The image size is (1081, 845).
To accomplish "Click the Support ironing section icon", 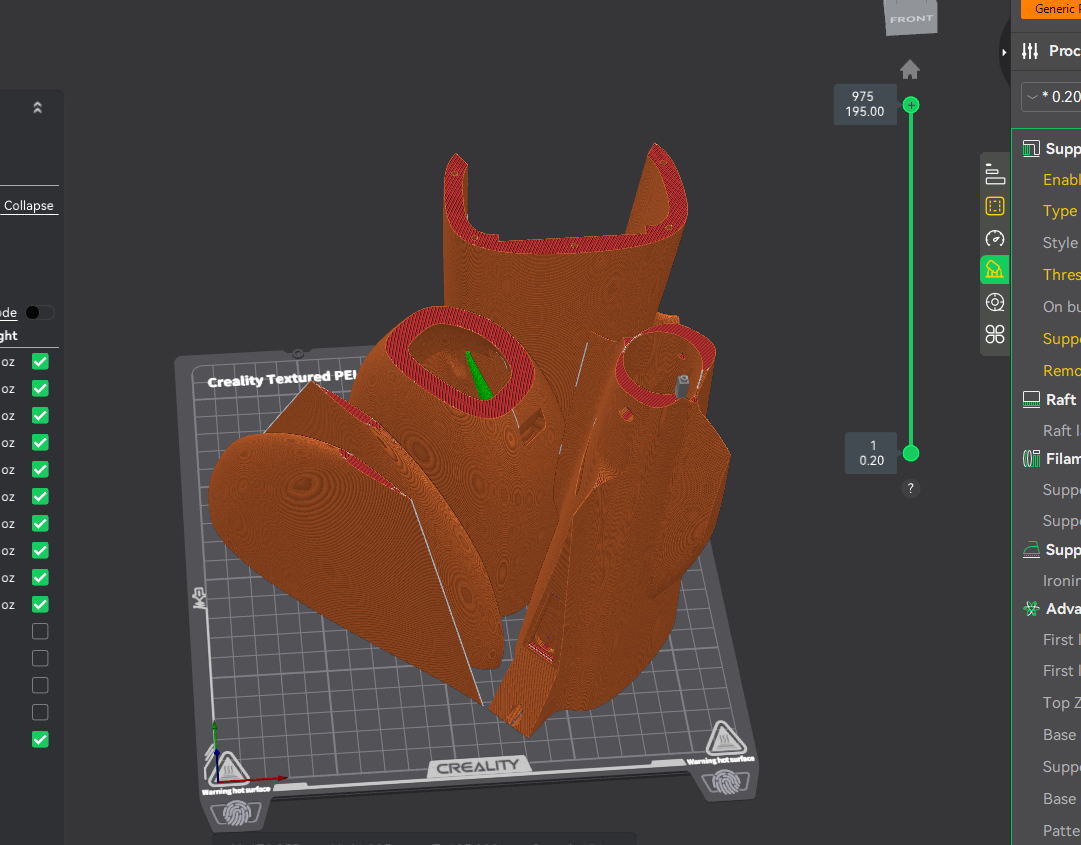I will point(1031,549).
